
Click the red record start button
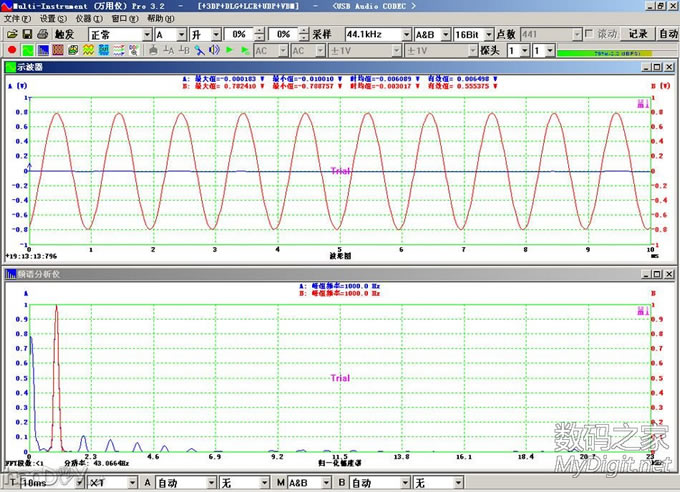click(11, 50)
